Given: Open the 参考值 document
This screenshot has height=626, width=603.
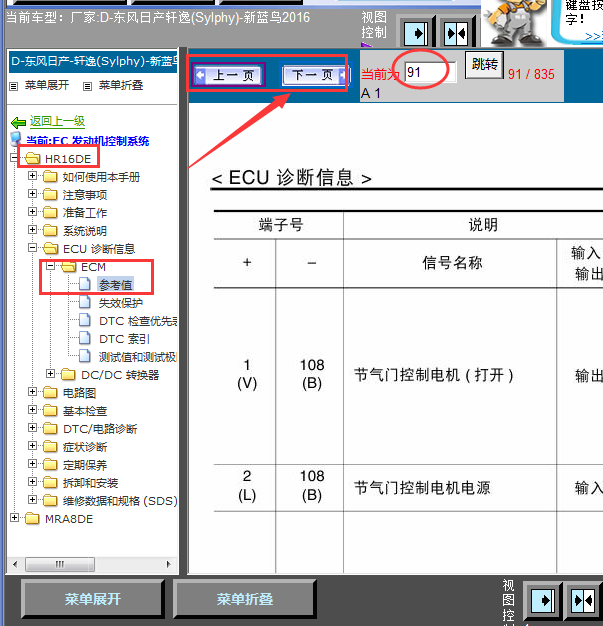Looking at the screenshot, I should pos(115,285).
